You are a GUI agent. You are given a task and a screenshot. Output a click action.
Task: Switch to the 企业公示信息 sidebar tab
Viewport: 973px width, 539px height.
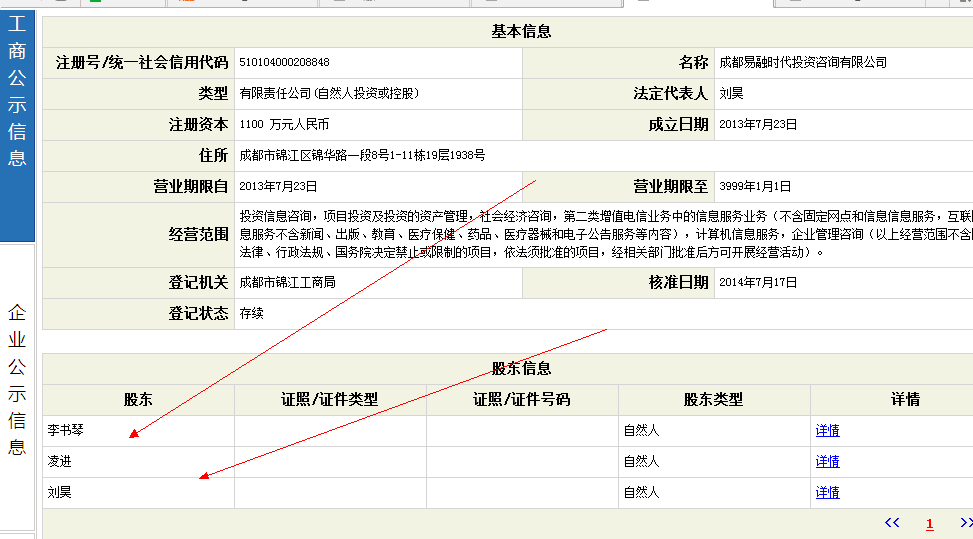click(x=17, y=380)
